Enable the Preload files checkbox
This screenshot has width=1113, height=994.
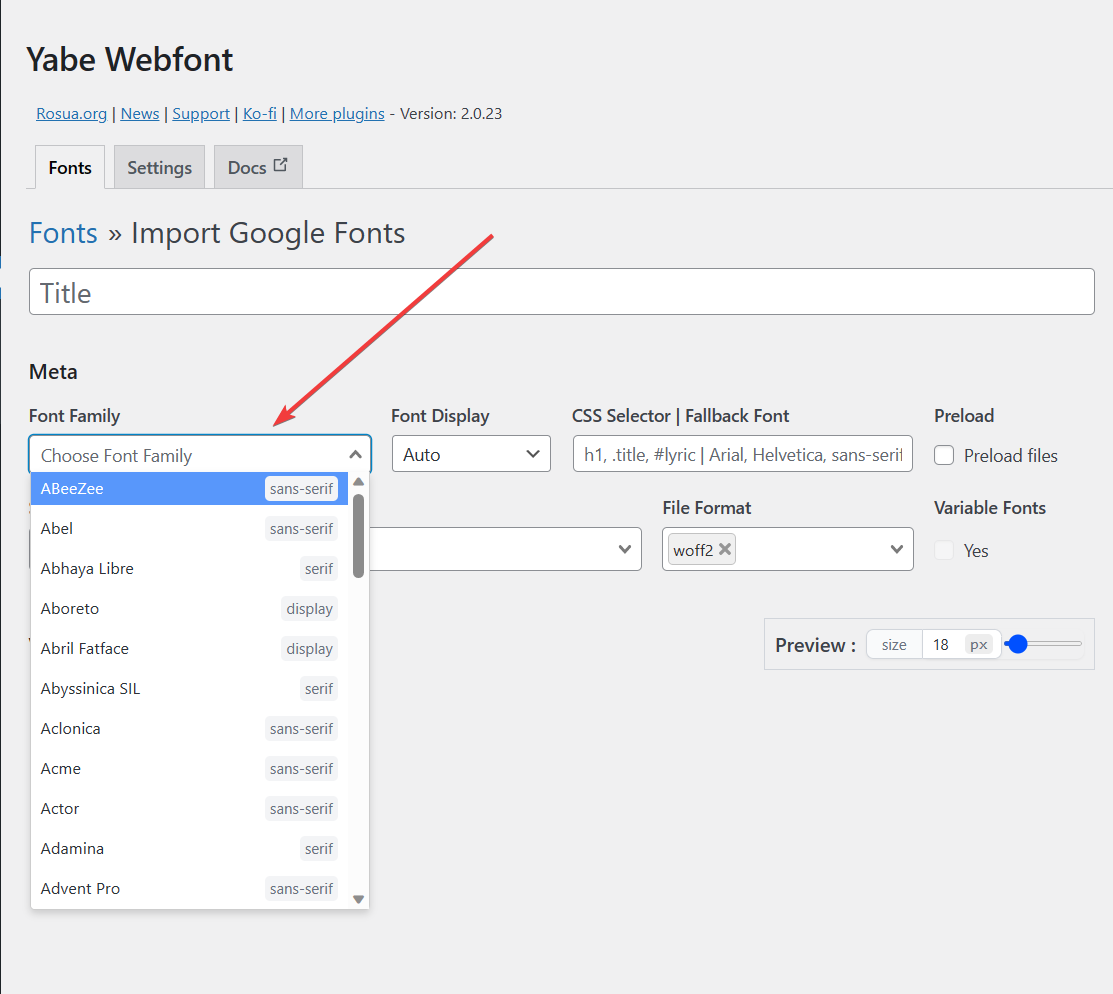[944, 455]
